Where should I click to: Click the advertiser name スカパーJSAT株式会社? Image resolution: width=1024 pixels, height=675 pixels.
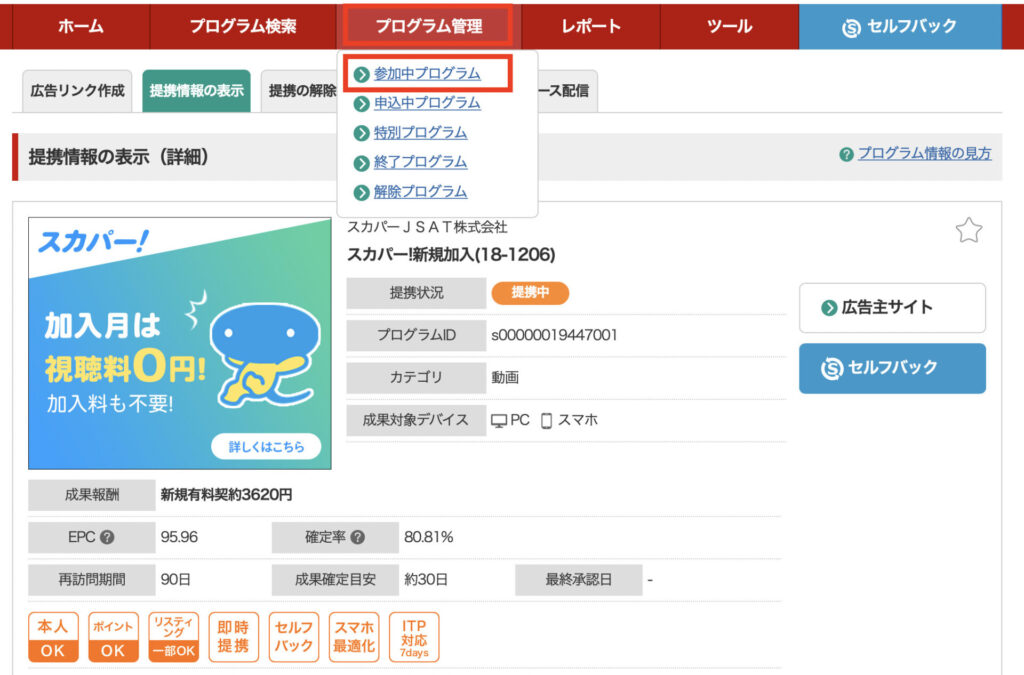click(x=427, y=227)
